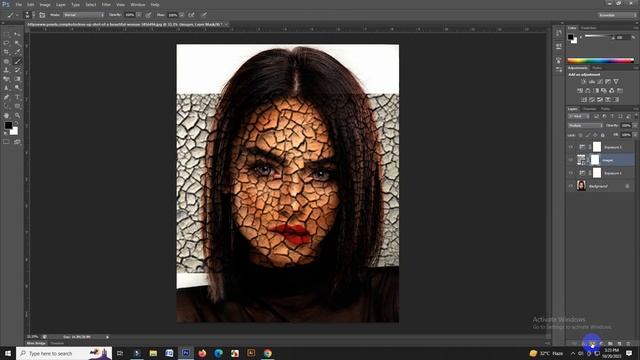640x360 pixels.
Task: Open the Window menu
Action: (x=138, y=5)
